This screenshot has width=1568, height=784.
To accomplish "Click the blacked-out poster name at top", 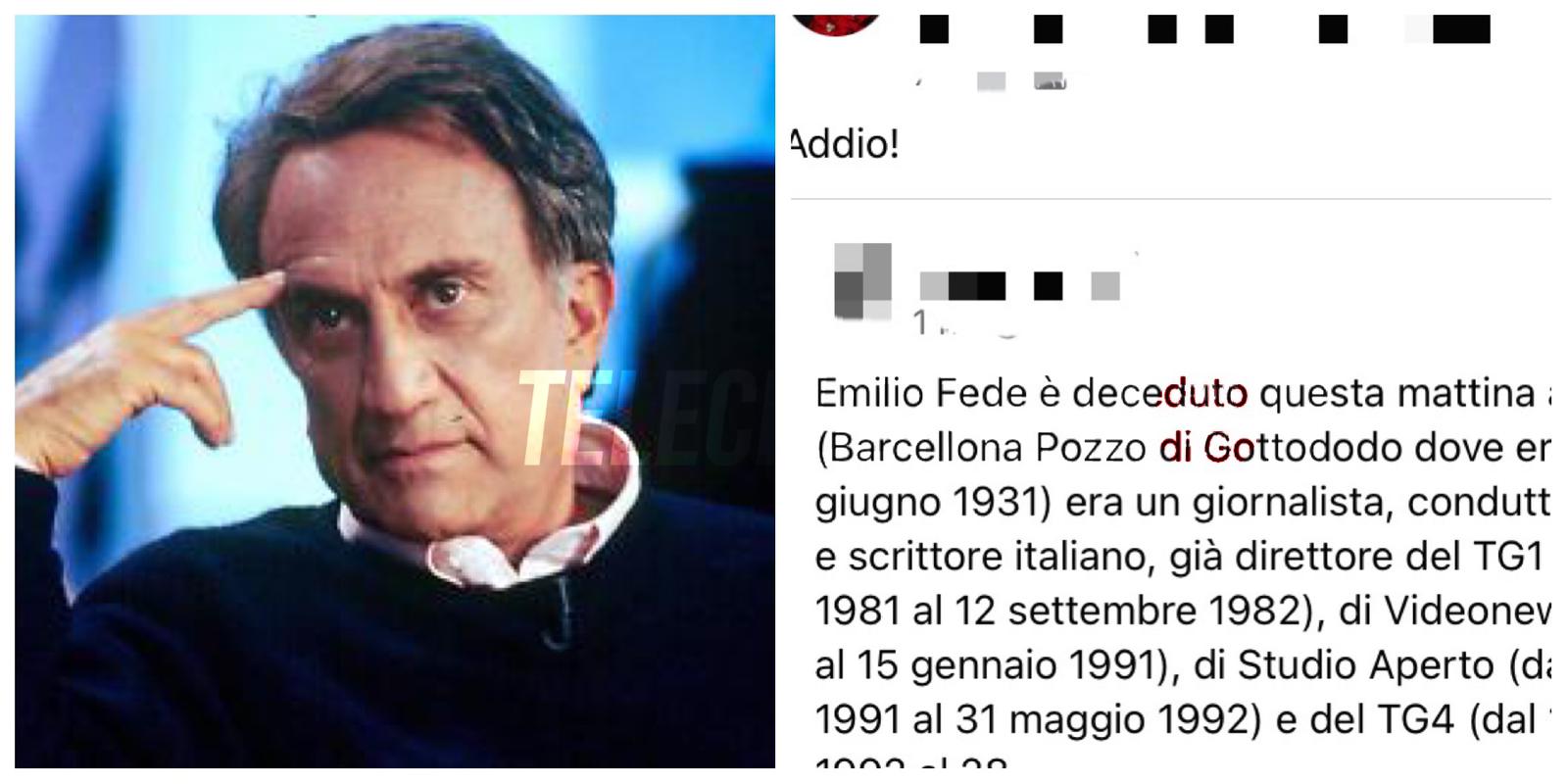I will click(1204, 29).
